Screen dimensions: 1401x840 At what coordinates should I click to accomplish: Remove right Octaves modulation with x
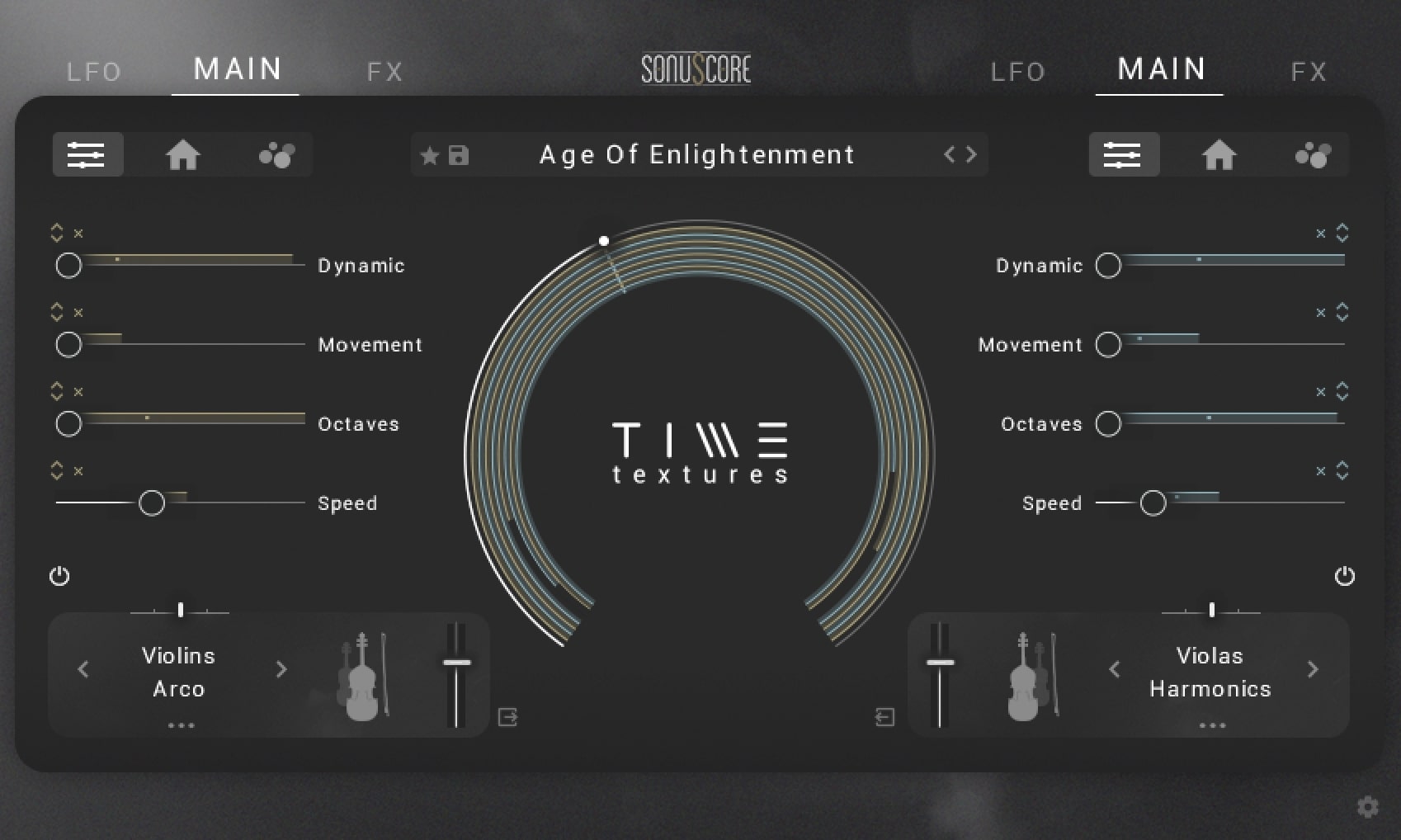[1321, 392]
